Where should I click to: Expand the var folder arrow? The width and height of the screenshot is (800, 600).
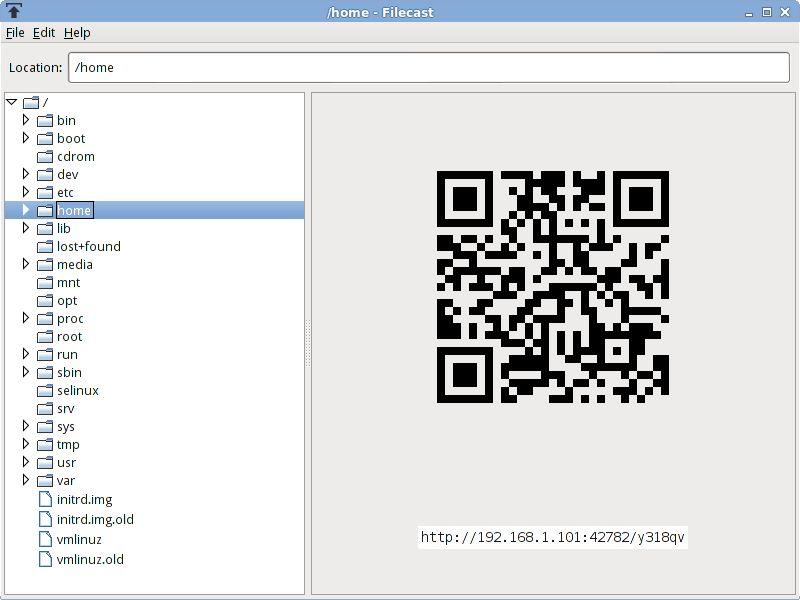(x=26, y=480)
